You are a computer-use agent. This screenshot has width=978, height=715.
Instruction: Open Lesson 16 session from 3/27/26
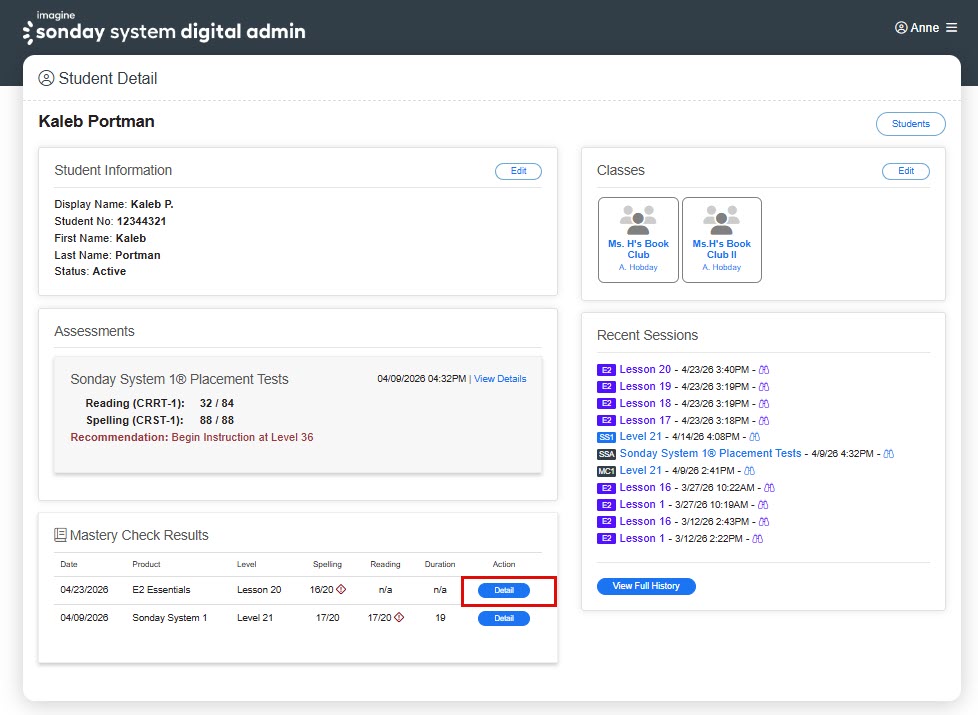[645, 487]
